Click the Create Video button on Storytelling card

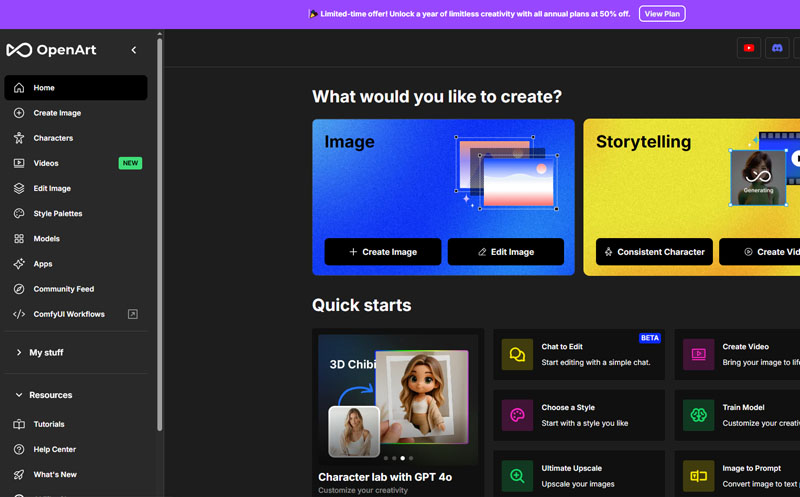point(760,252)
